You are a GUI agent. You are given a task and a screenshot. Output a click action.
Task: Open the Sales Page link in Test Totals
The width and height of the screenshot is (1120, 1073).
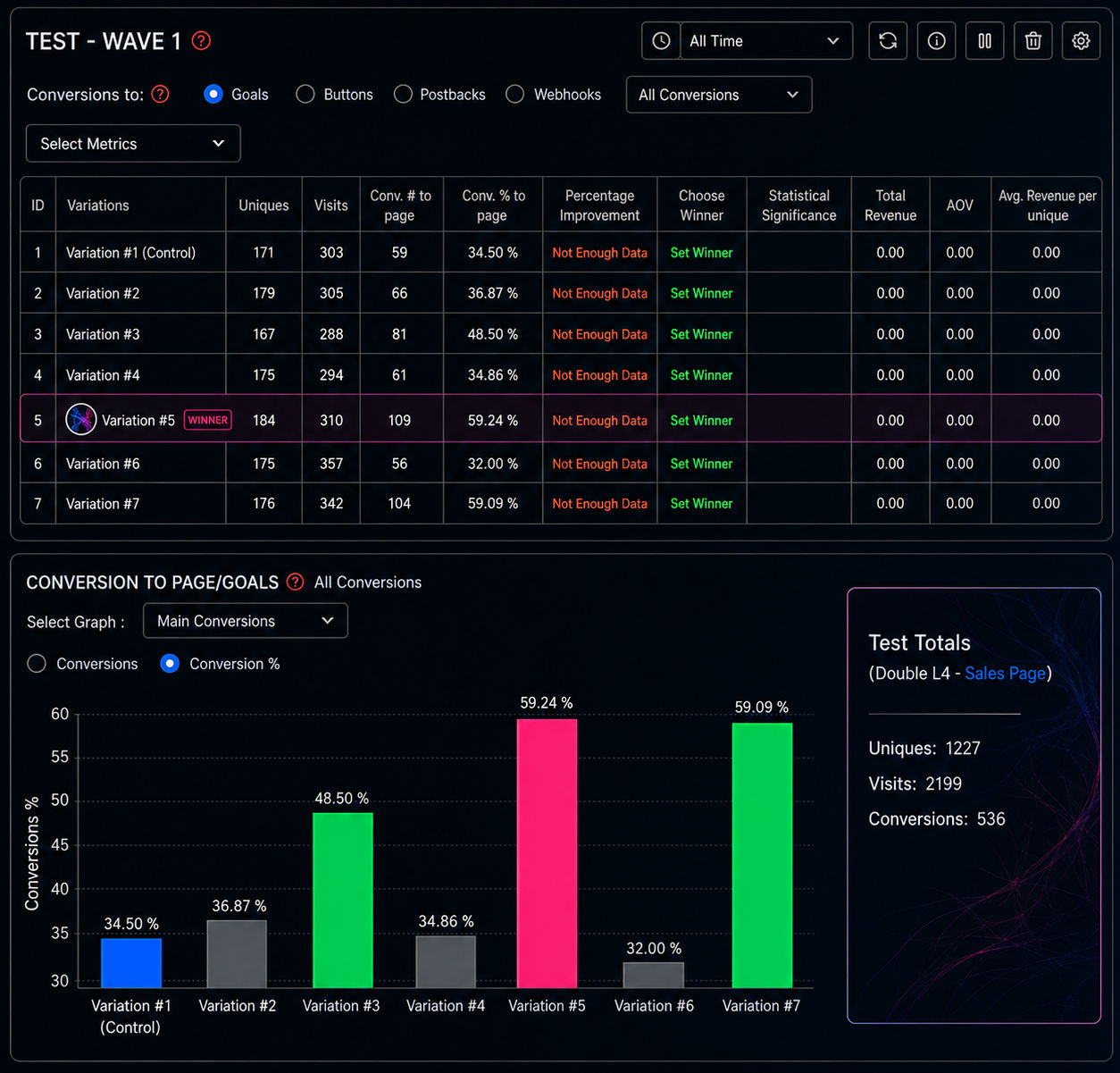tap(1005, 673)
